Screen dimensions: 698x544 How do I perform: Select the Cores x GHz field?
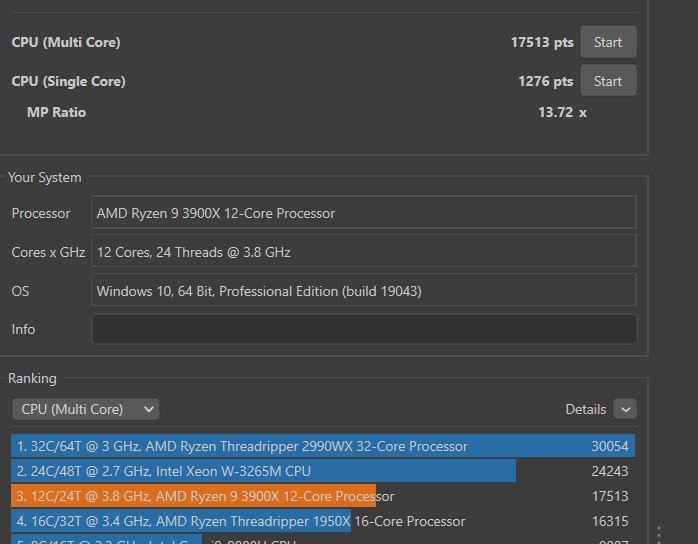coord(363,252)
